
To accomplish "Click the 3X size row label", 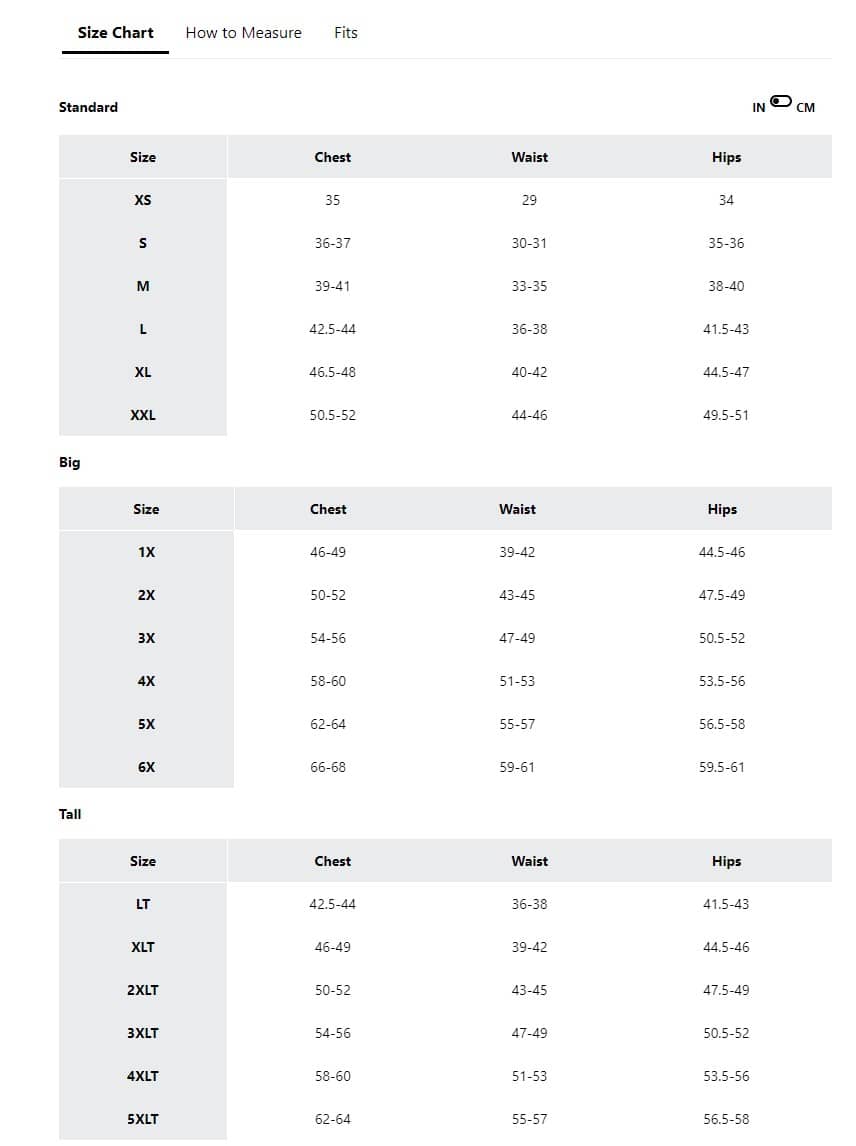I will click(146, 638).
